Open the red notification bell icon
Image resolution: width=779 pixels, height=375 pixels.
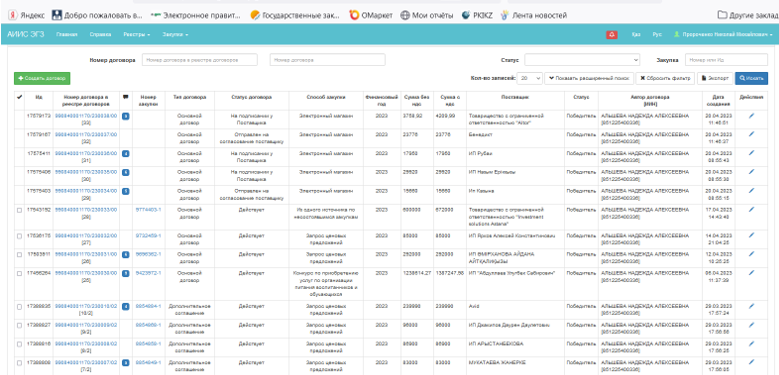(612, 35)
